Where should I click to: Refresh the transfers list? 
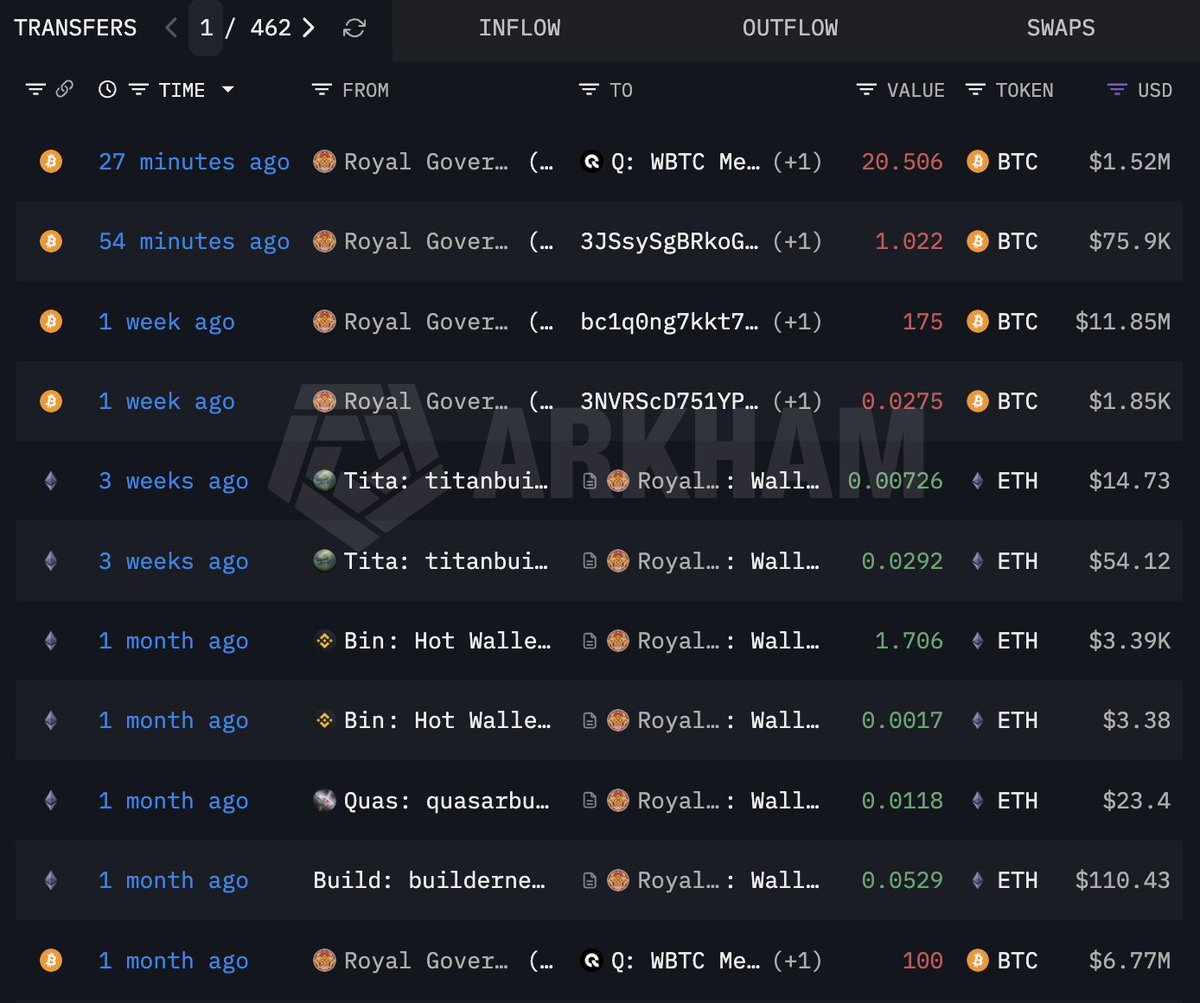point(354,28)
